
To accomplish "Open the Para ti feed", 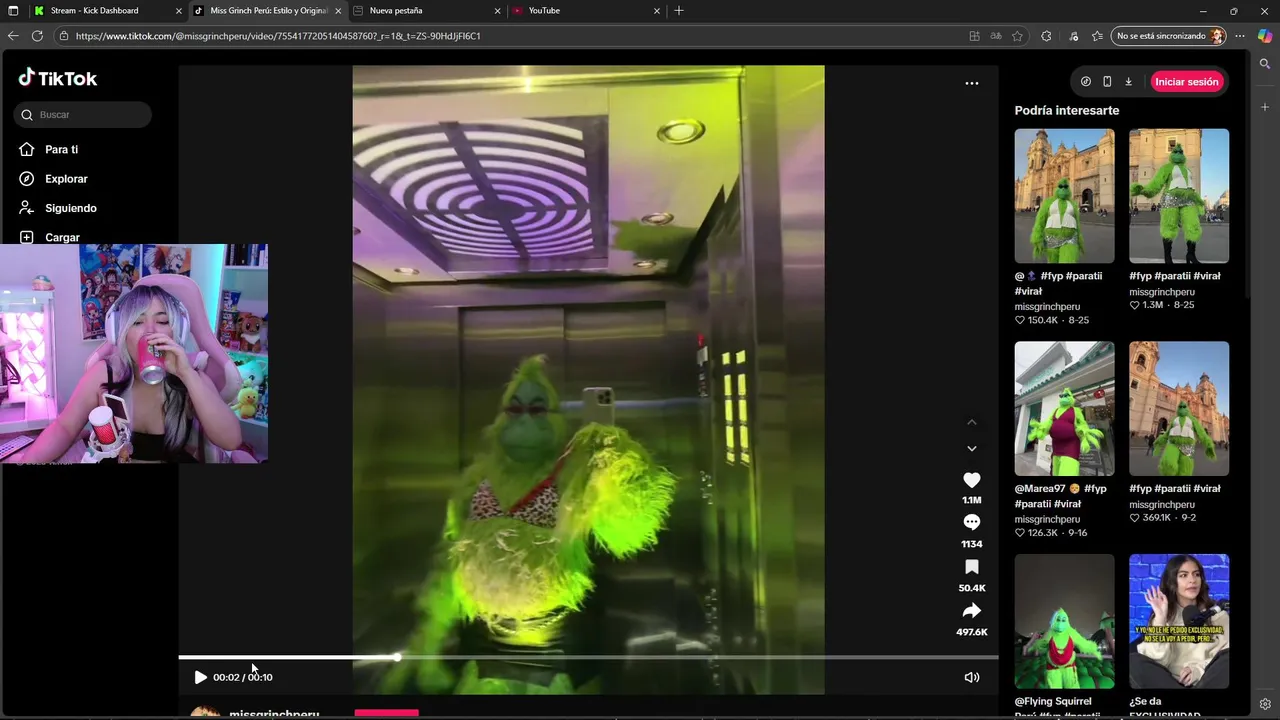I will [61, 149].
